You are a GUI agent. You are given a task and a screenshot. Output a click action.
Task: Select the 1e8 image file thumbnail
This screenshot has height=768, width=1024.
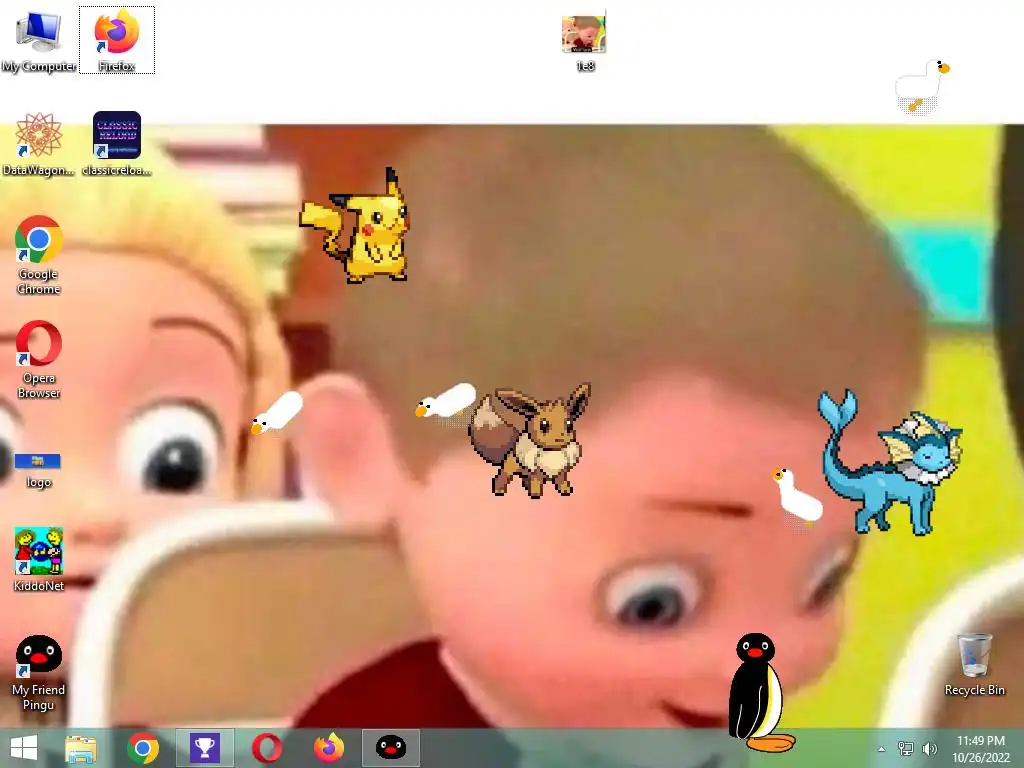coord(584,40)
